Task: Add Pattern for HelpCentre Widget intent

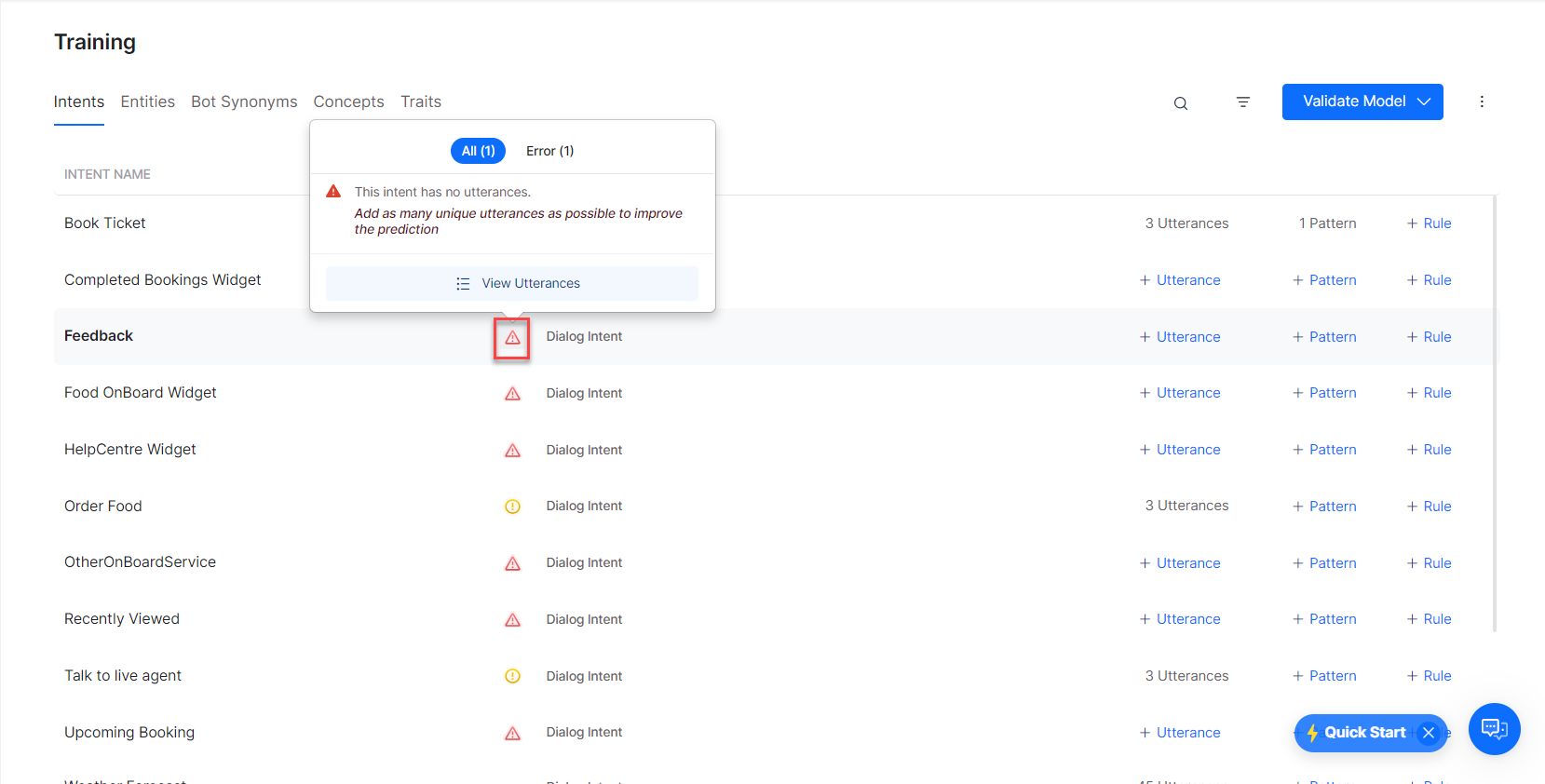Action: pos(1324,450)
